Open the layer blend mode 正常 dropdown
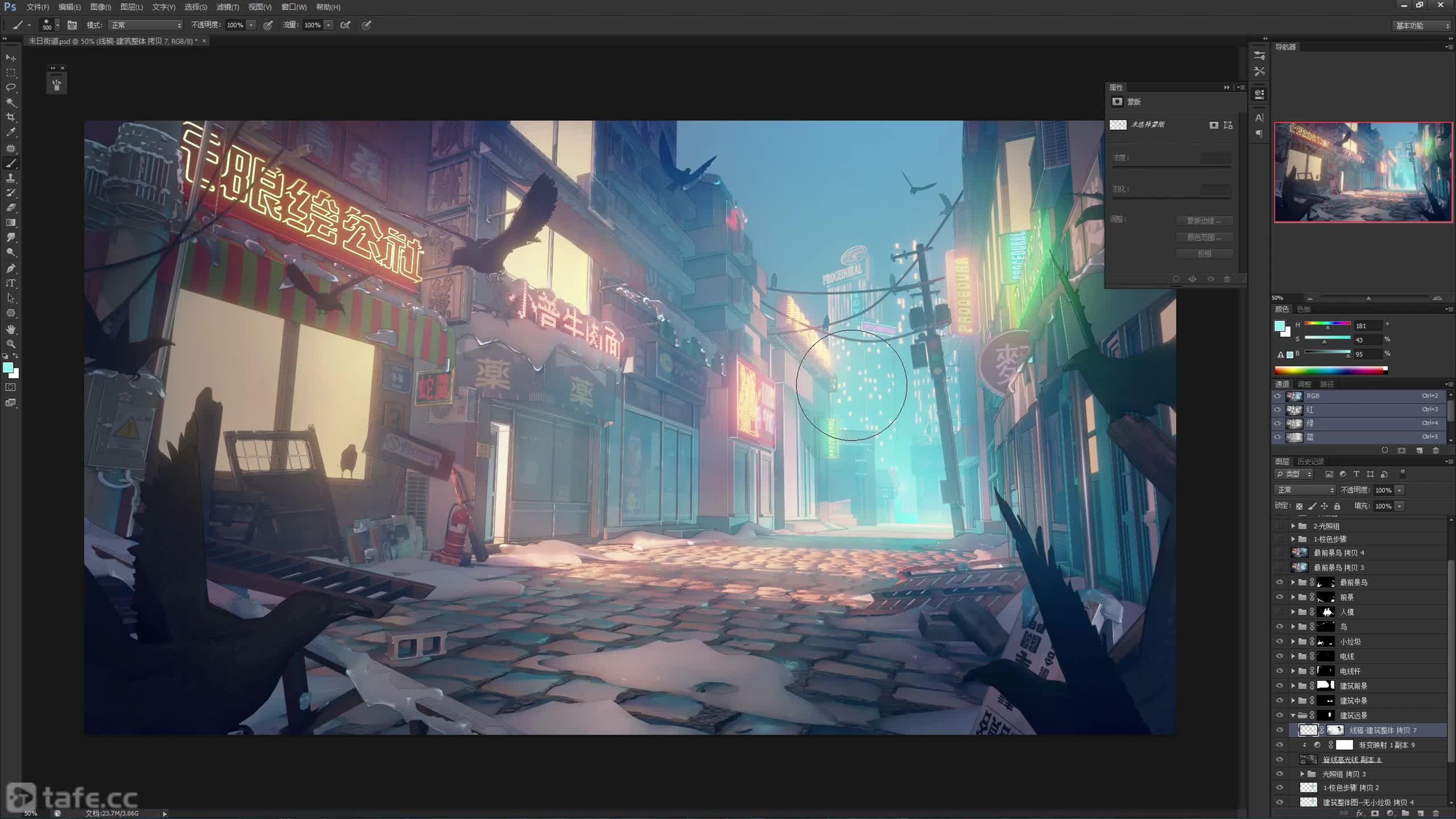Screen dimensions: 1456x819 coord(1304,490)
